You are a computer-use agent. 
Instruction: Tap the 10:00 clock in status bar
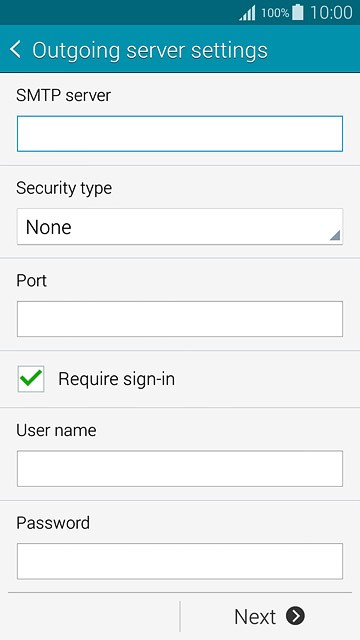click(x=331, y=13)
